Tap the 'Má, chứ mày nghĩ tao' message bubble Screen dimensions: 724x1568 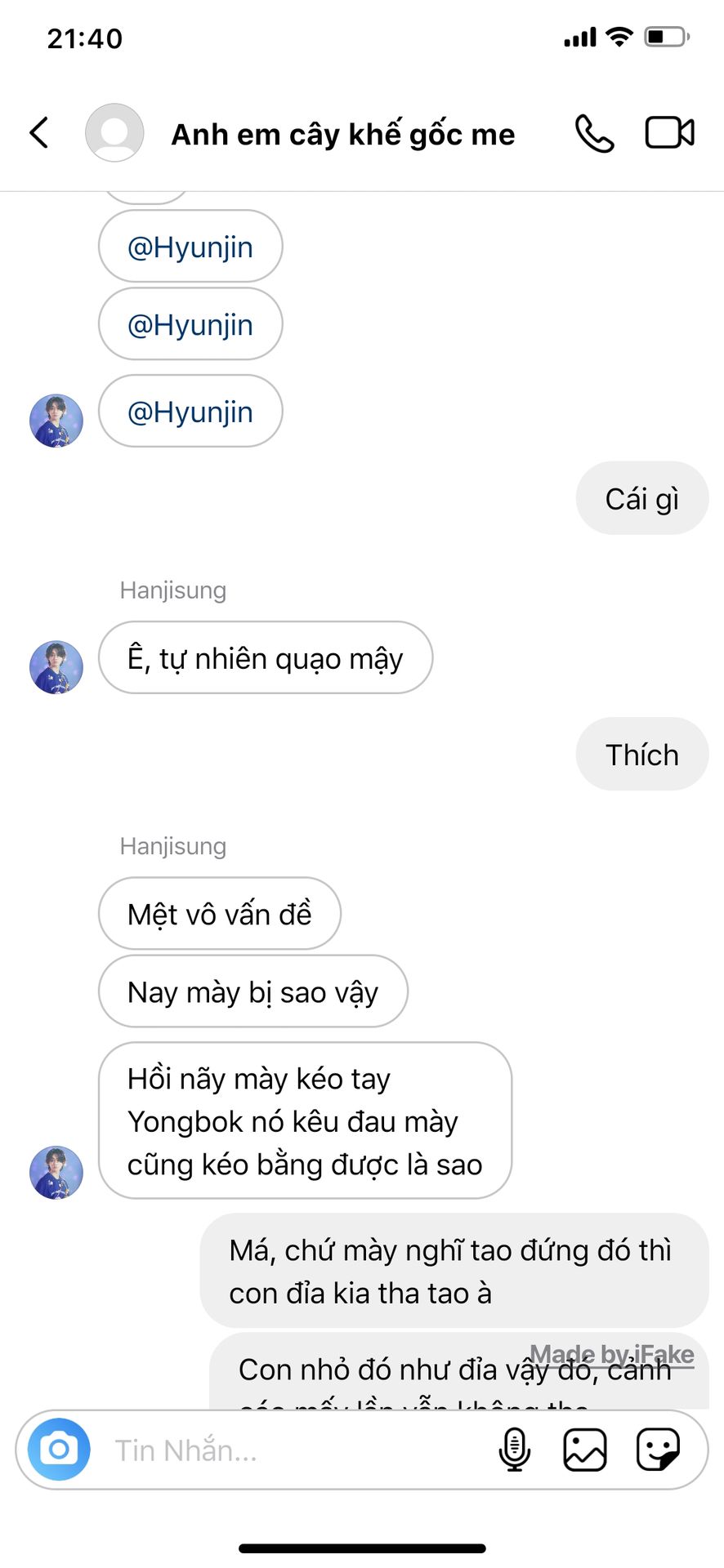click(x=454, y=1271)
